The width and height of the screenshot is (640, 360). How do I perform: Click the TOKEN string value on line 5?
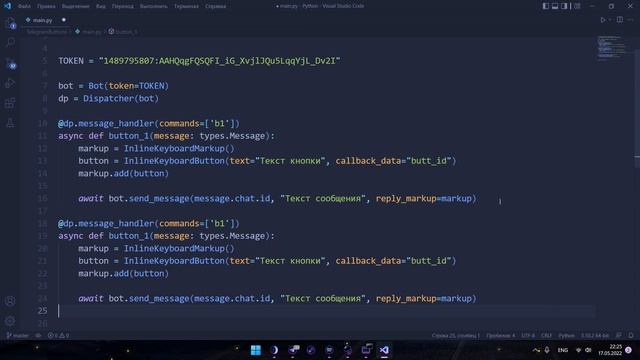pos(220,61)
